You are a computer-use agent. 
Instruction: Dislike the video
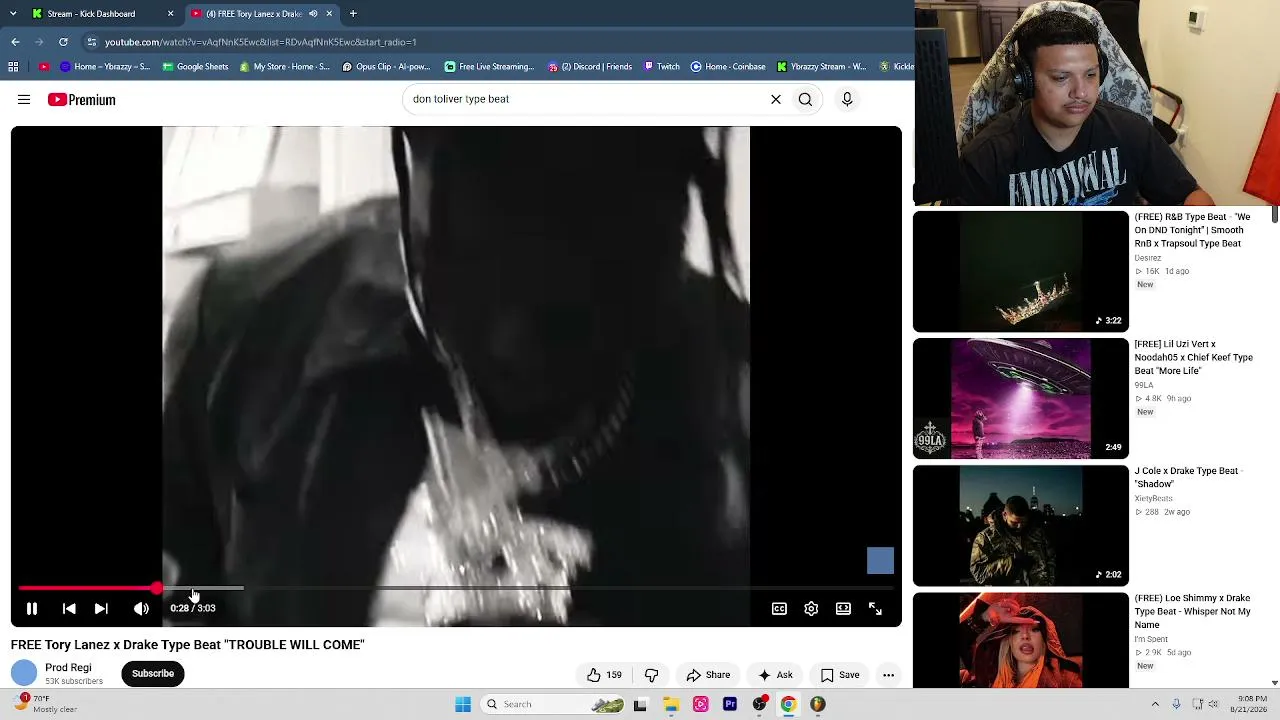[x=651, y=675]
